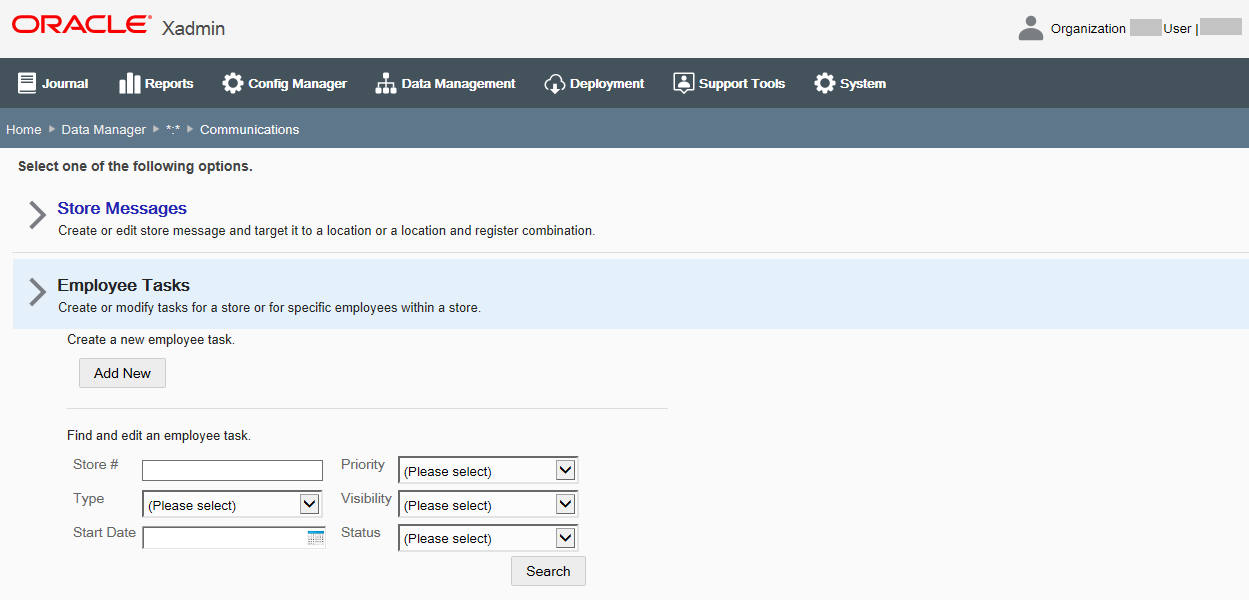Click the Config Manager gear icon
The image size is (1249, 600).
(234, 83)
